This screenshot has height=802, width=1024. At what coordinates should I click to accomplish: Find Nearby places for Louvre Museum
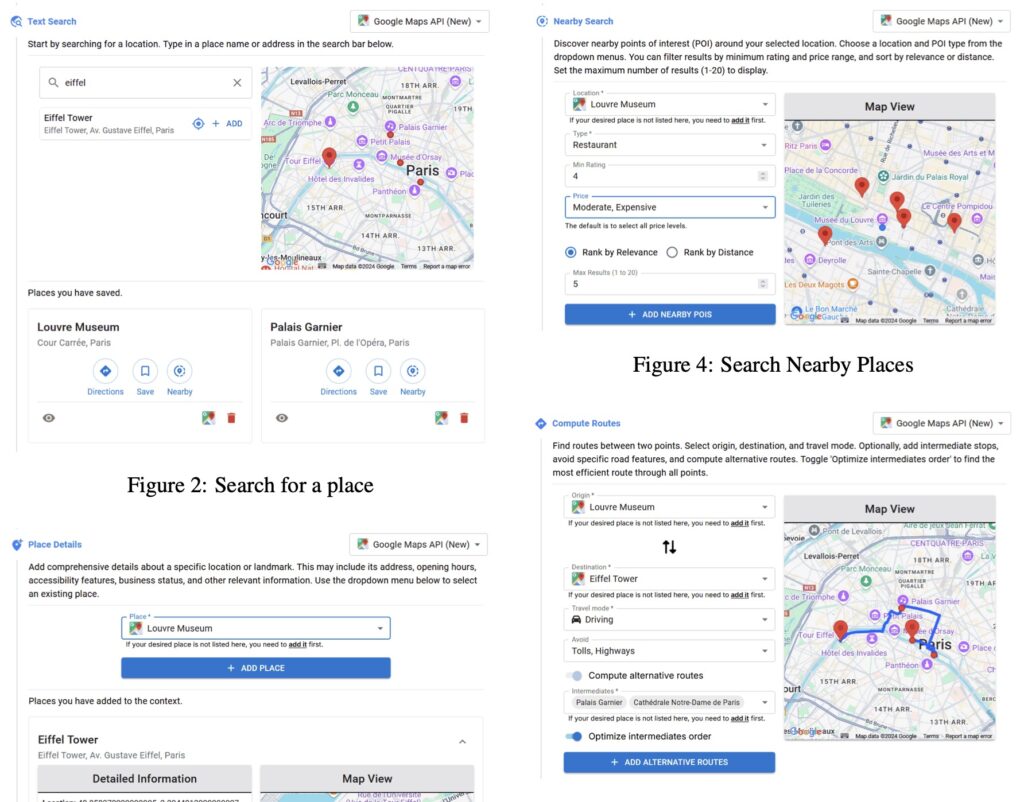(180, 378)
